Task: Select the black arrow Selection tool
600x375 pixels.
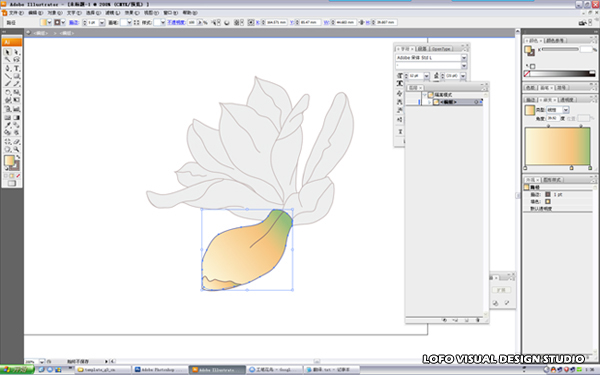Action: [8, 52]
